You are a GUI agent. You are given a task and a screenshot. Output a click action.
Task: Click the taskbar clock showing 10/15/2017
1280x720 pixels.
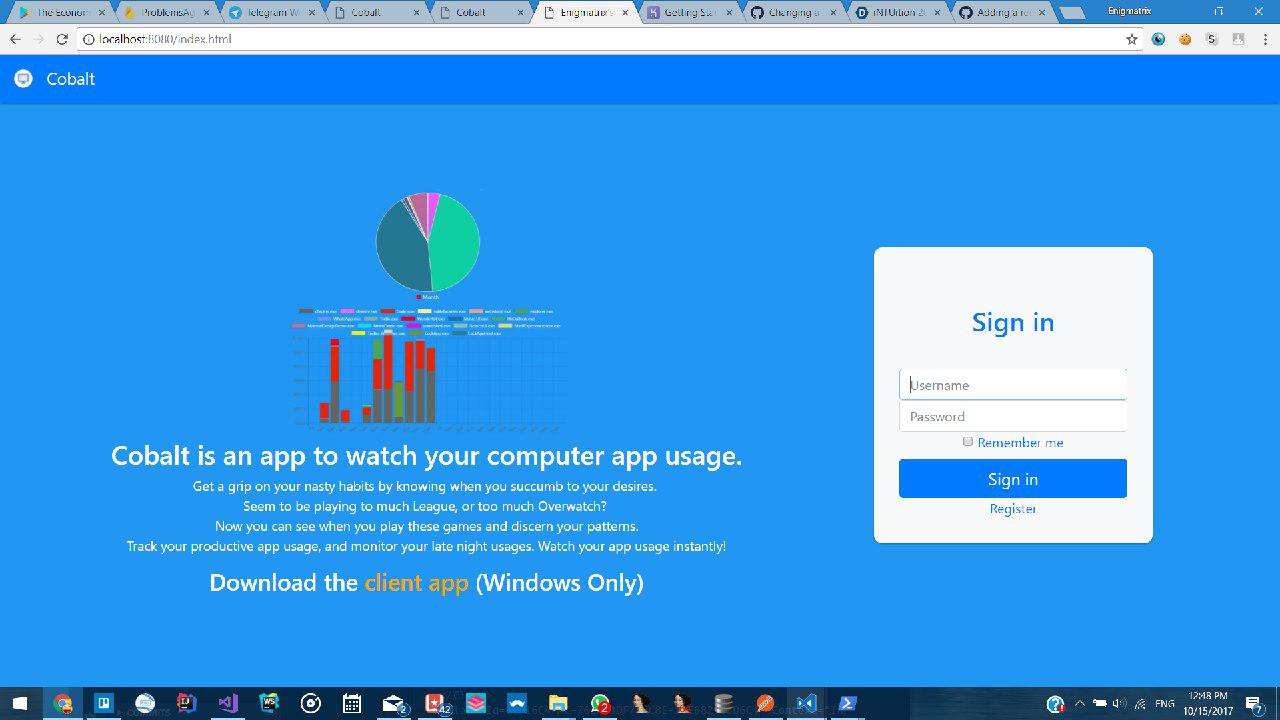point(1208,704)
